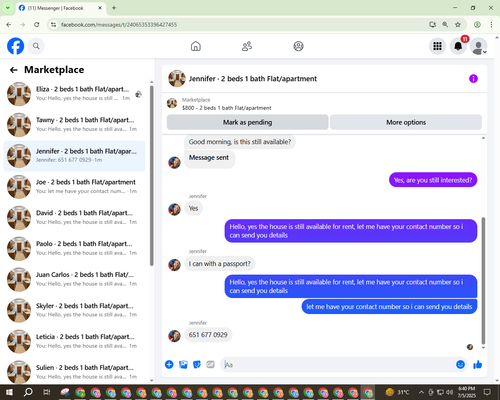
Task: Attach a photo using image icon
Action: (183, 365)
